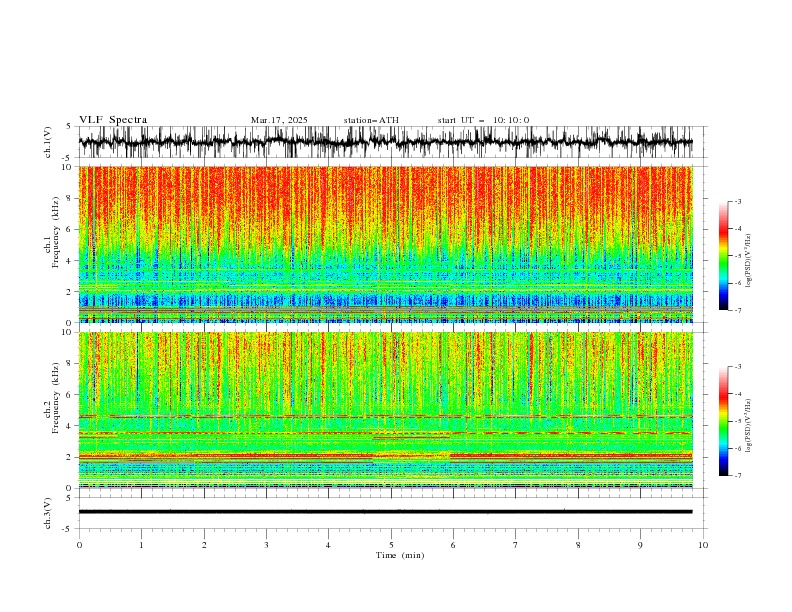Click the ch.1 Frequency (kHz) axis label
The height and width of the screenshot is (612, 792).
pos(53,232)
